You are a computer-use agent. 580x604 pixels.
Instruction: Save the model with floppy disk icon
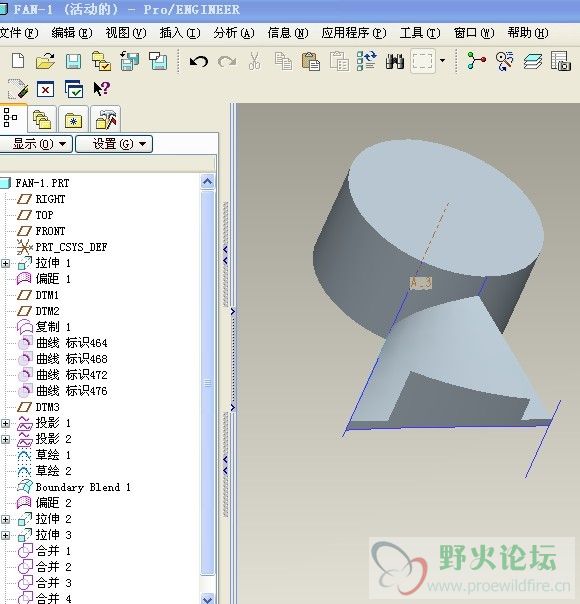[x=73, y=62]
